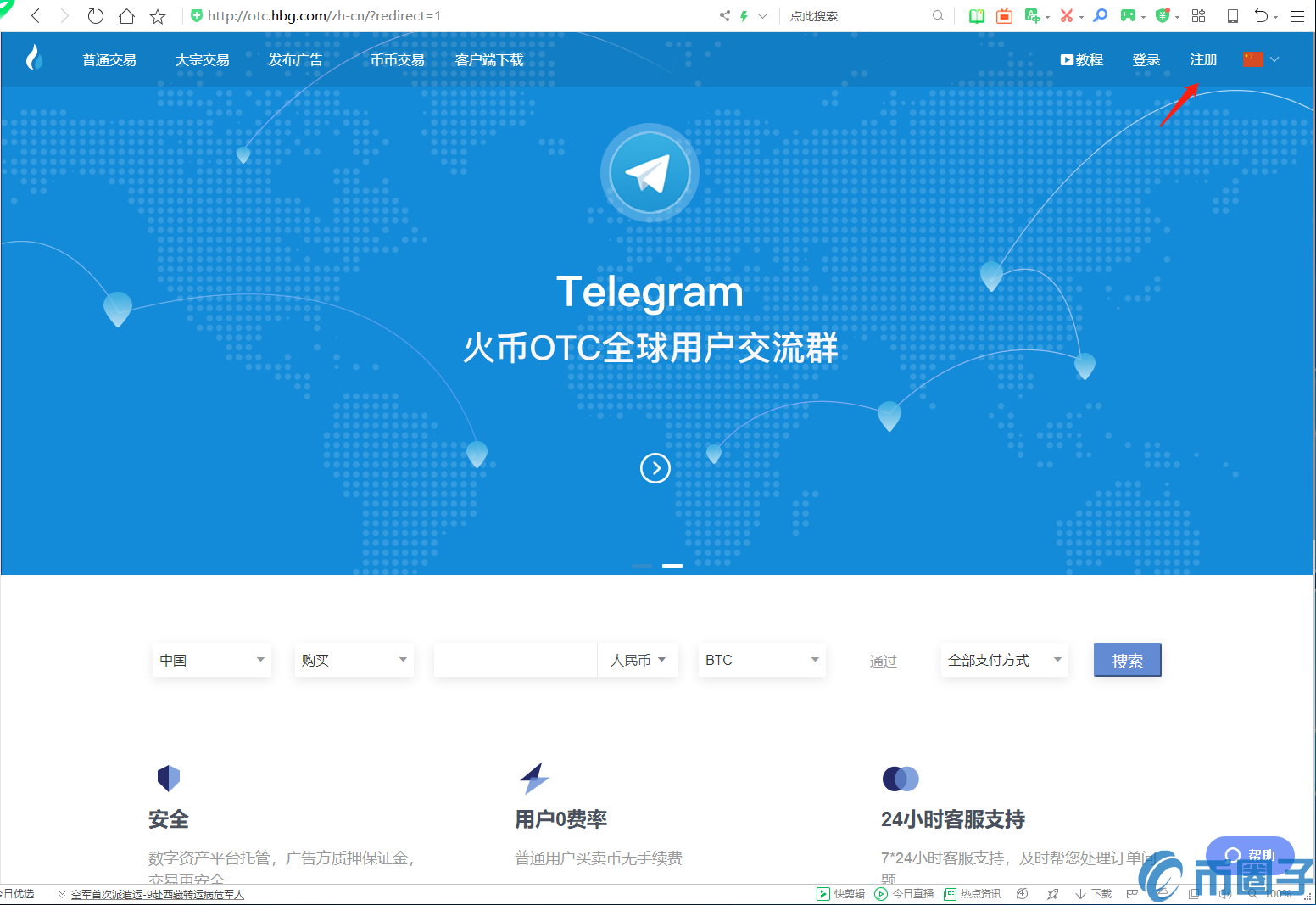Click the carousel next arrow circle
The width and height of the screenshot is (1316, 905).
pyautogui.click(x=655, y=468)
